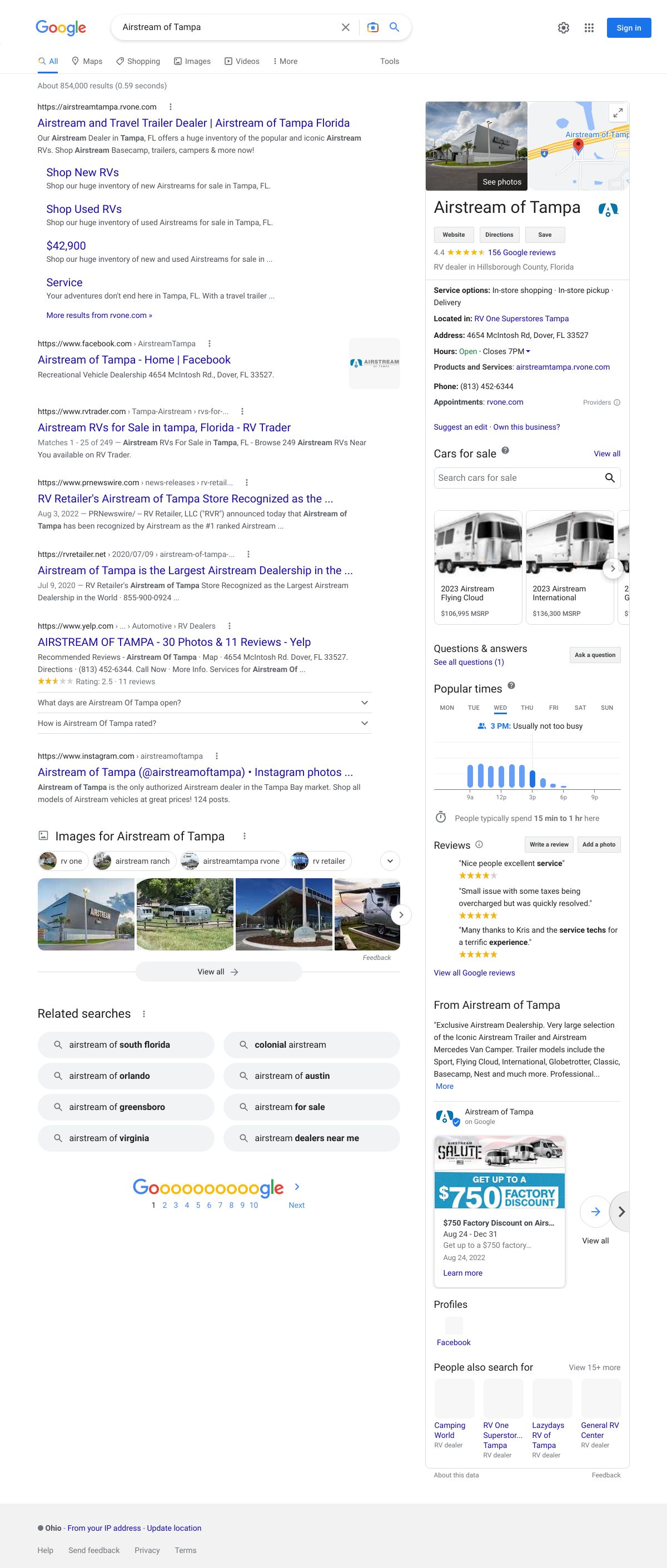Screen dimensions: 667x1568
Task: Click Directions button in knowledge panel
Action: tap(499, 235)
